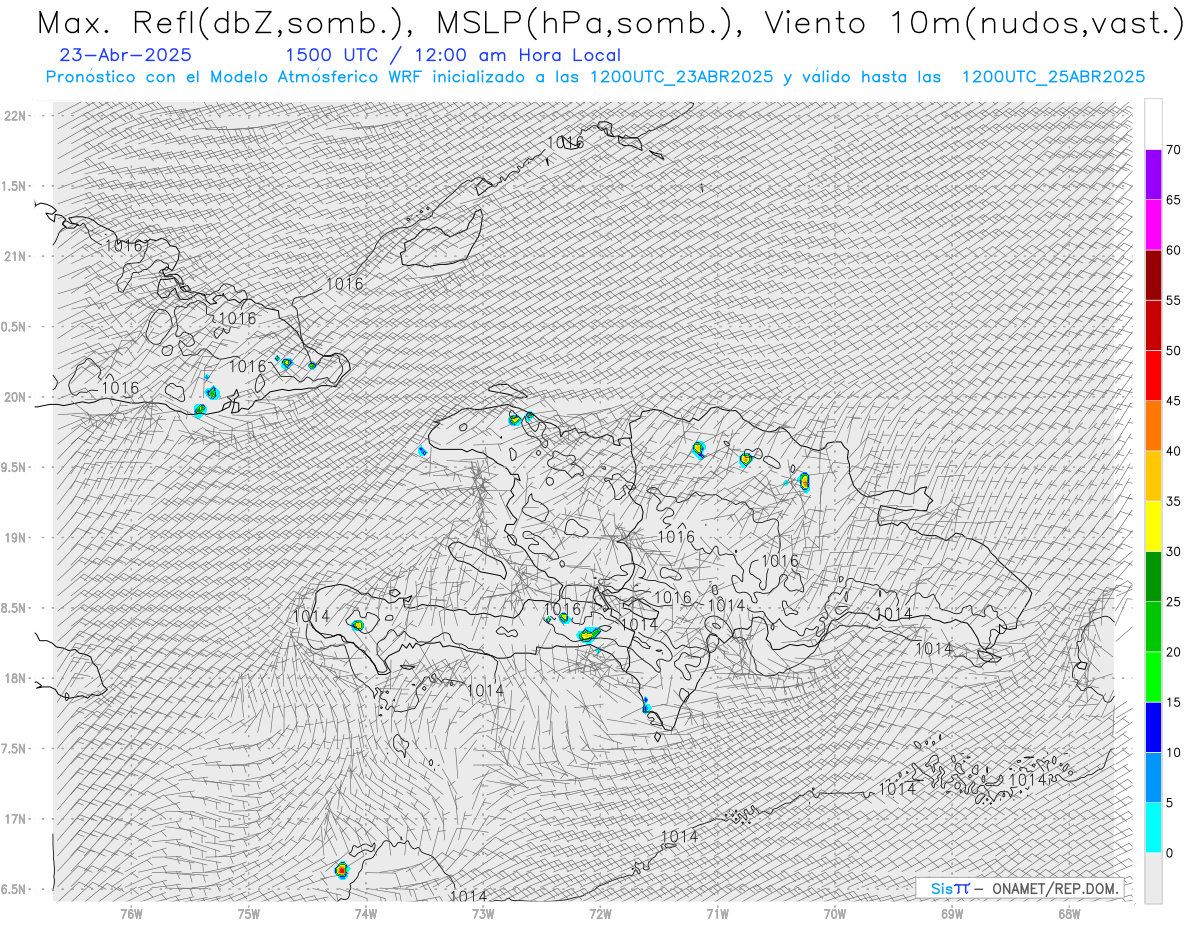Click the cyan 0-5 dBZ legend segment
The height and width of the screenshot is (927, 1200).
(1153, 828)
